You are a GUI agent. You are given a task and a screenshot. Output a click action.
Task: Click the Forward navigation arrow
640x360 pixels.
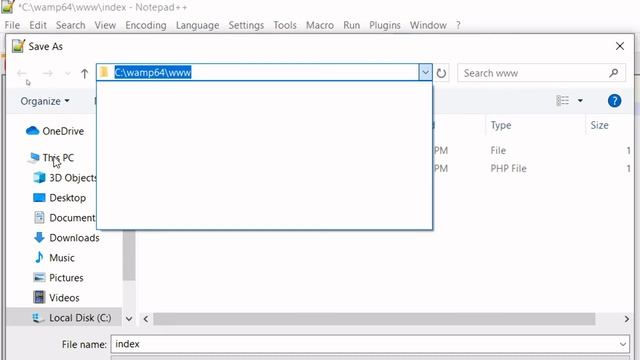[x=48, y=73]
